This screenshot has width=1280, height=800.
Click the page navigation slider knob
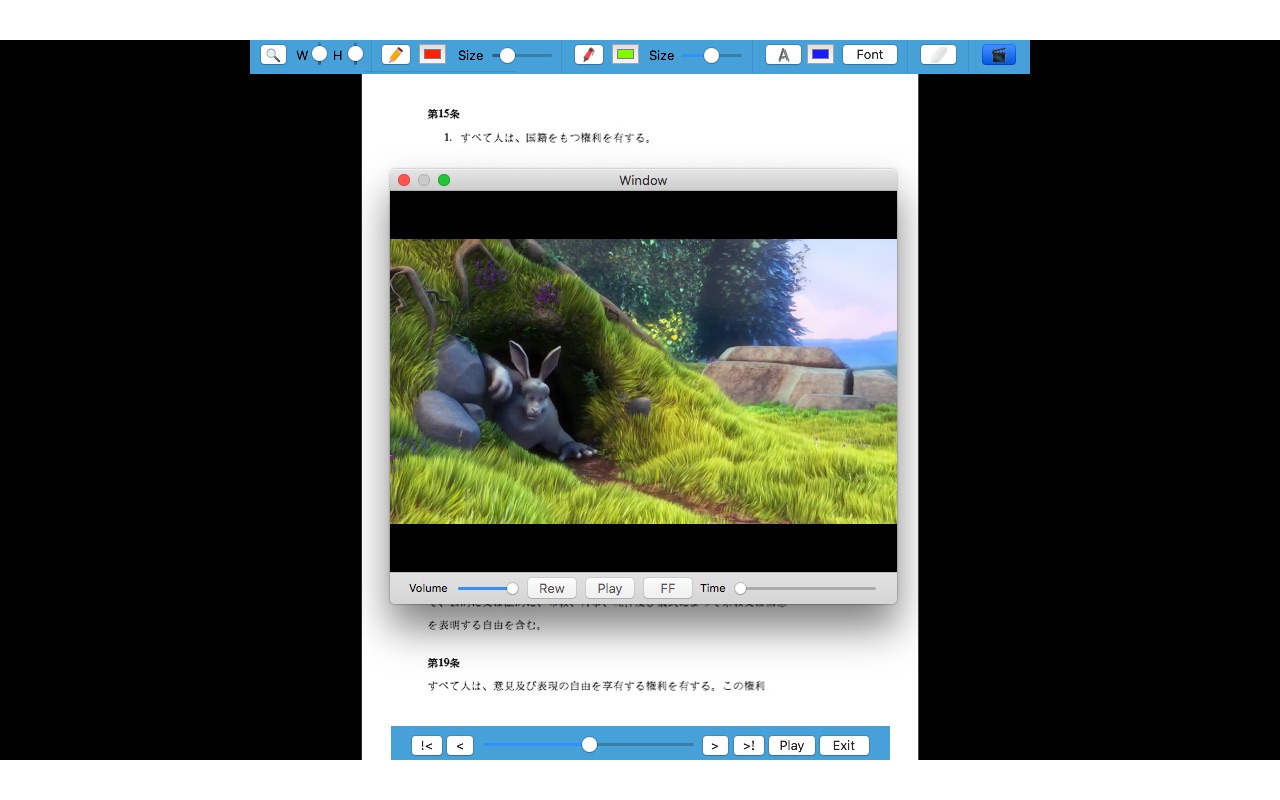coord(589,744)
